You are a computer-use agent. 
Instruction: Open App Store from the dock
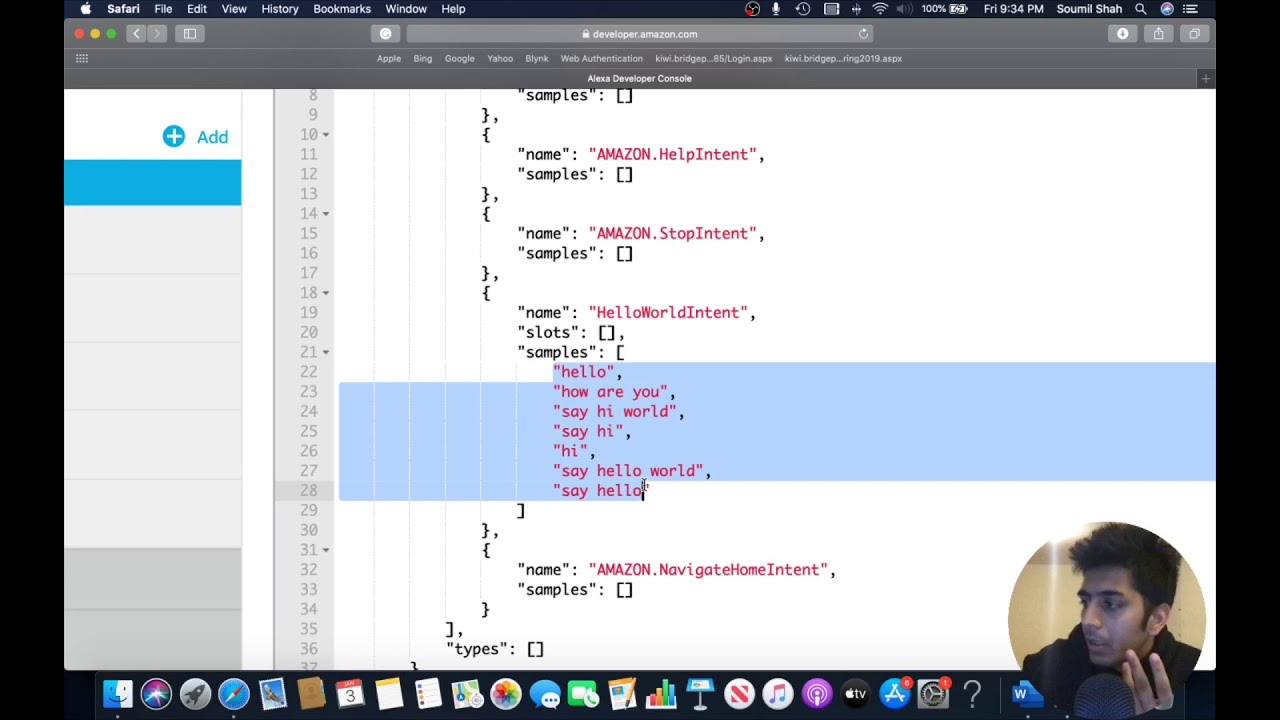coord(895,694)
